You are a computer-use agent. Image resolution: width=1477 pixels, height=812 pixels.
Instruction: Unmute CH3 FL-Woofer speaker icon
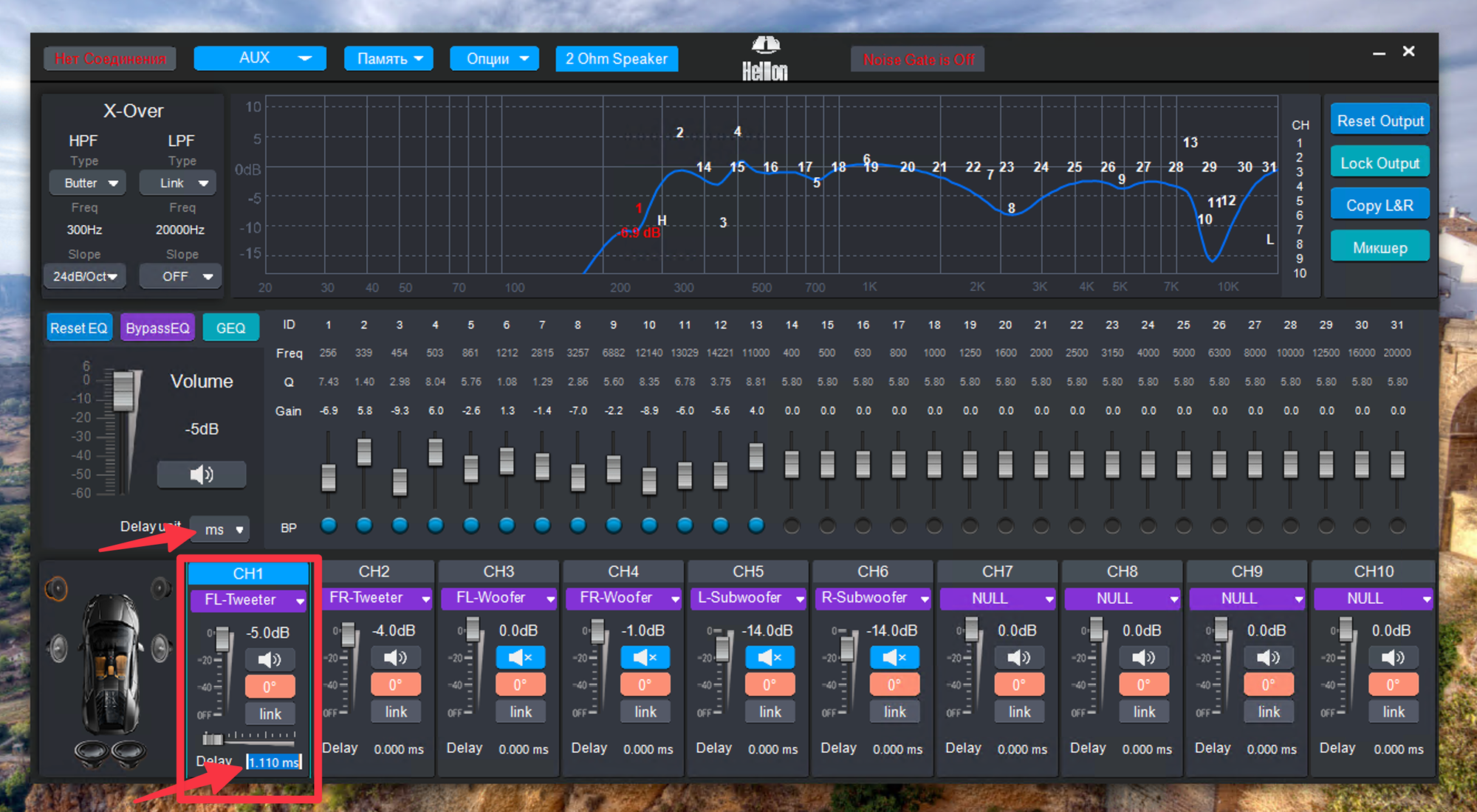[520, 657]
